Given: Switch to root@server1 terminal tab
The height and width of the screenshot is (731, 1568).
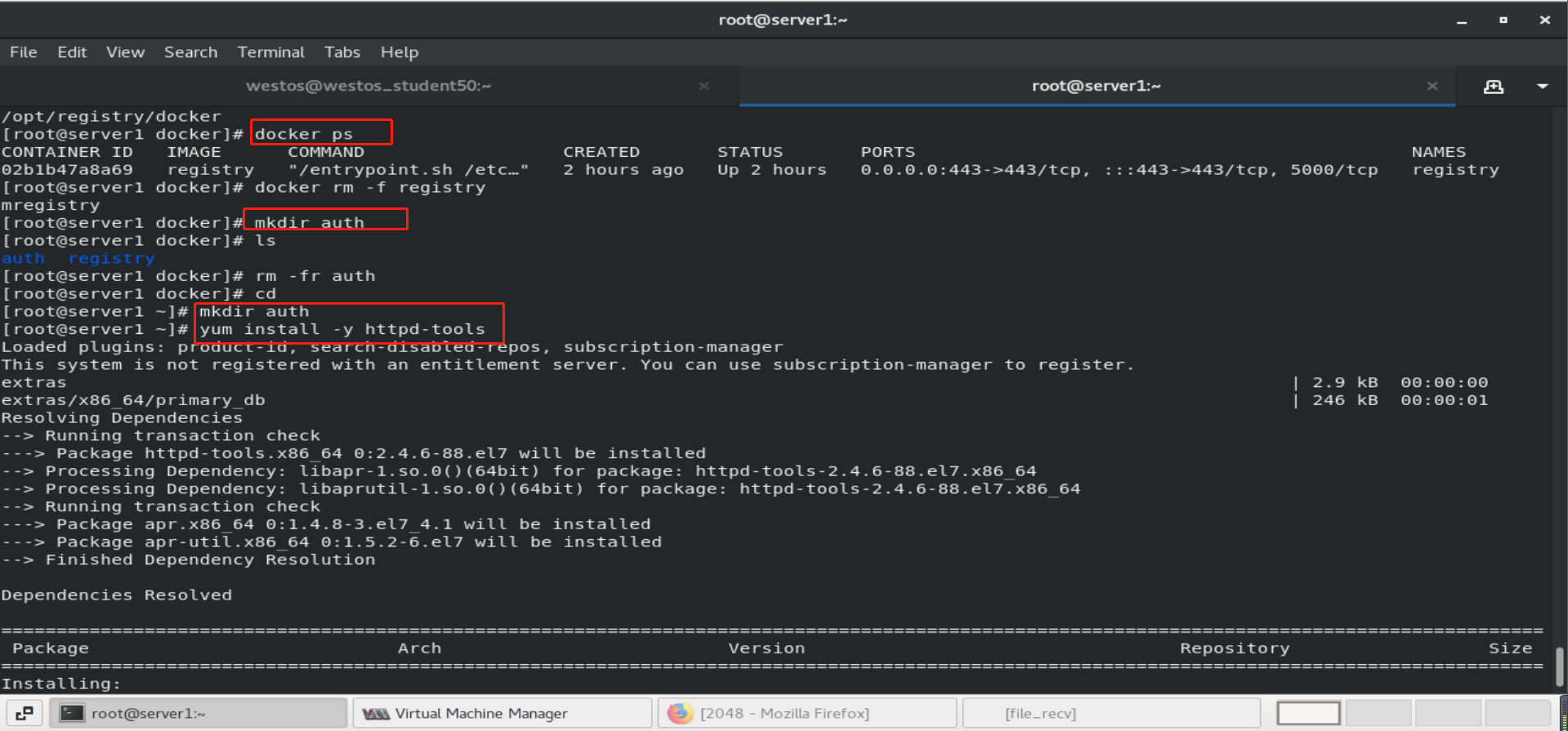Looking at the screenshot, I should [x=1096, y=86].
